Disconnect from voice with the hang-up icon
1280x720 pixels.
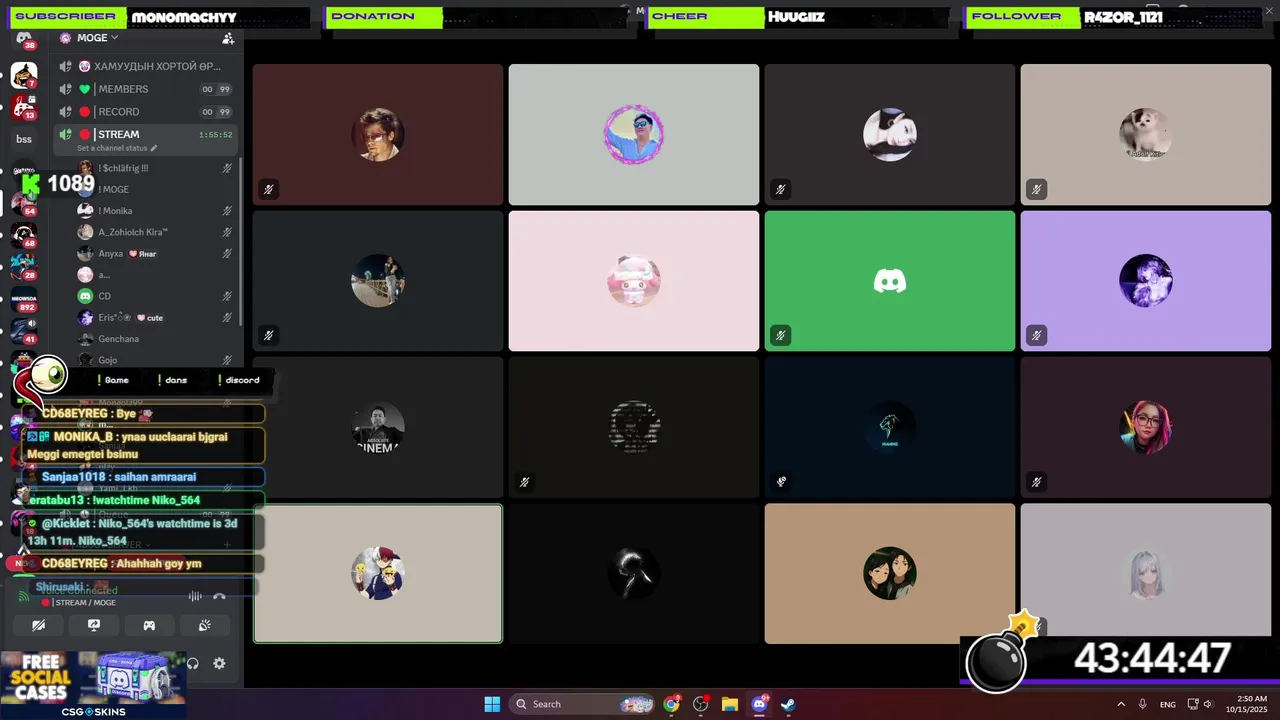click(219, 596)
